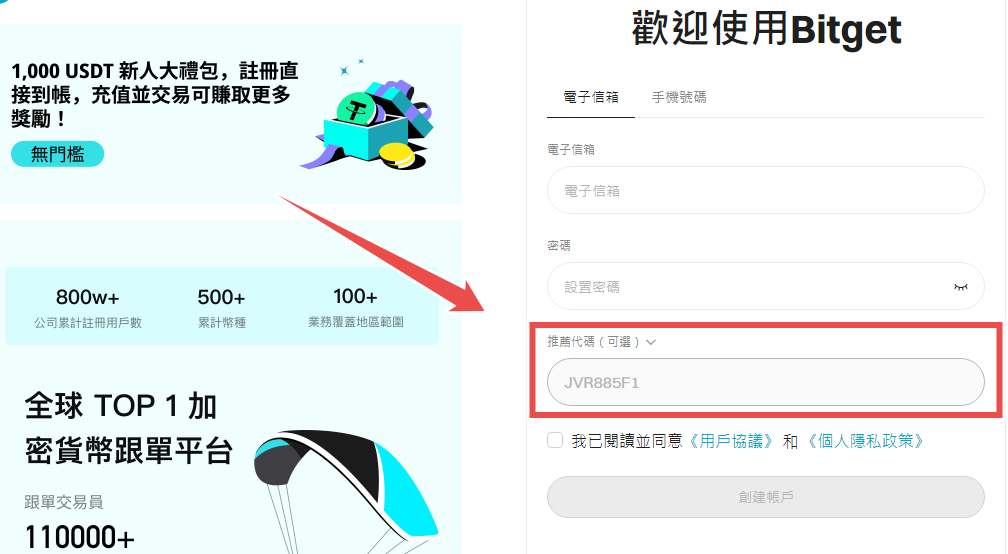This screenshot has width=1008, height=554.
Task: Open the 《個人隱私政策》 link
Action: click(865, 441)
